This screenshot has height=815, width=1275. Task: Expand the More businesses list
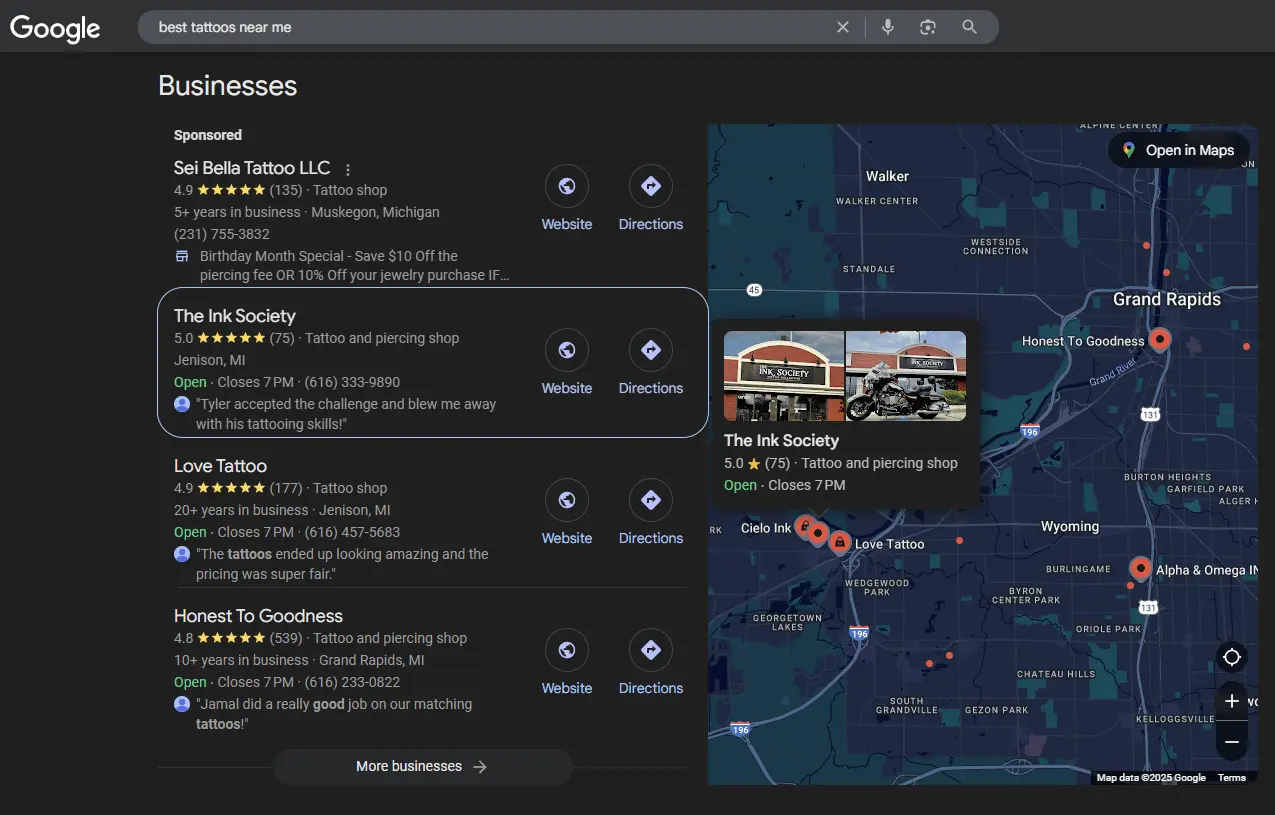tap(422, 767)
